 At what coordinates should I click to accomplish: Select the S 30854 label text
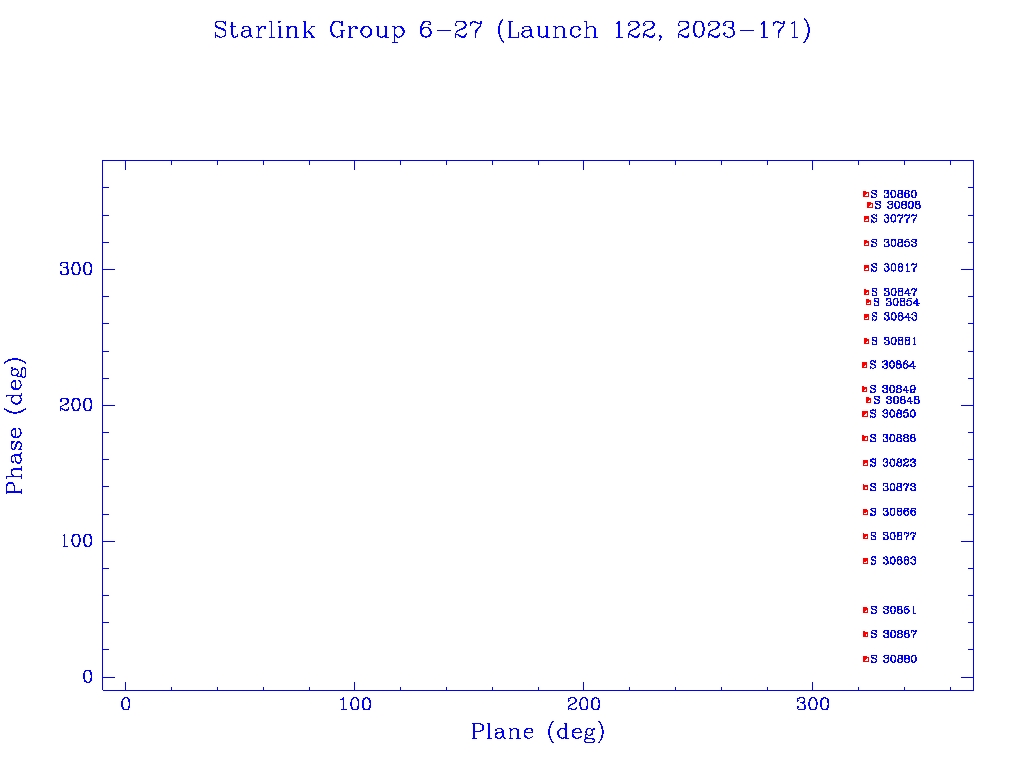point(896,302)
